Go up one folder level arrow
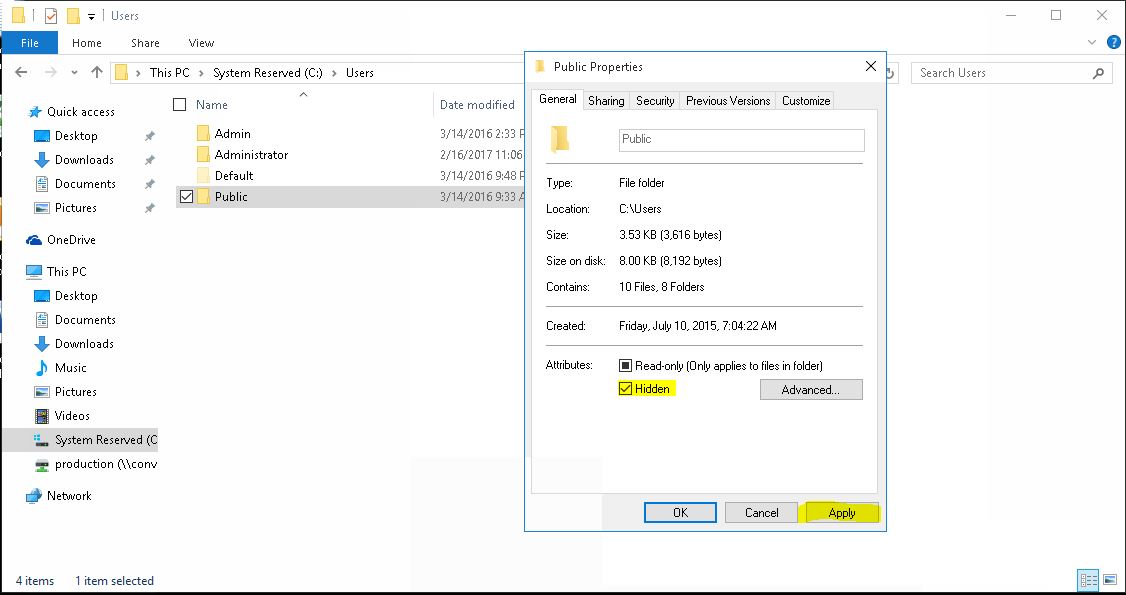Screen dimensions: 1126x595 [x=97, y=72]
